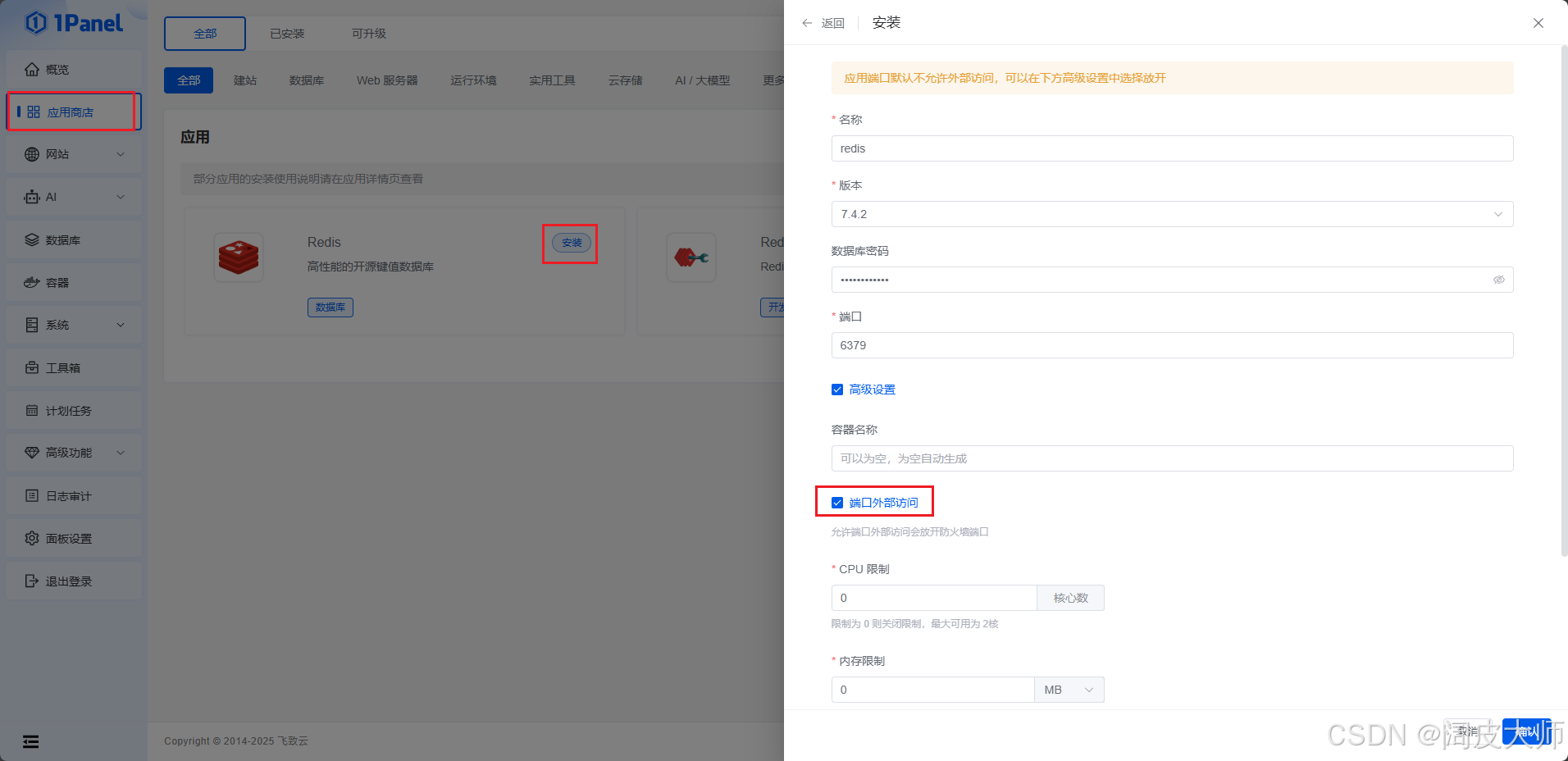The image size is (1568, 761).
Task: Uncheck the 端口外部访问 checkbox
Action: (x=837, y=503)
